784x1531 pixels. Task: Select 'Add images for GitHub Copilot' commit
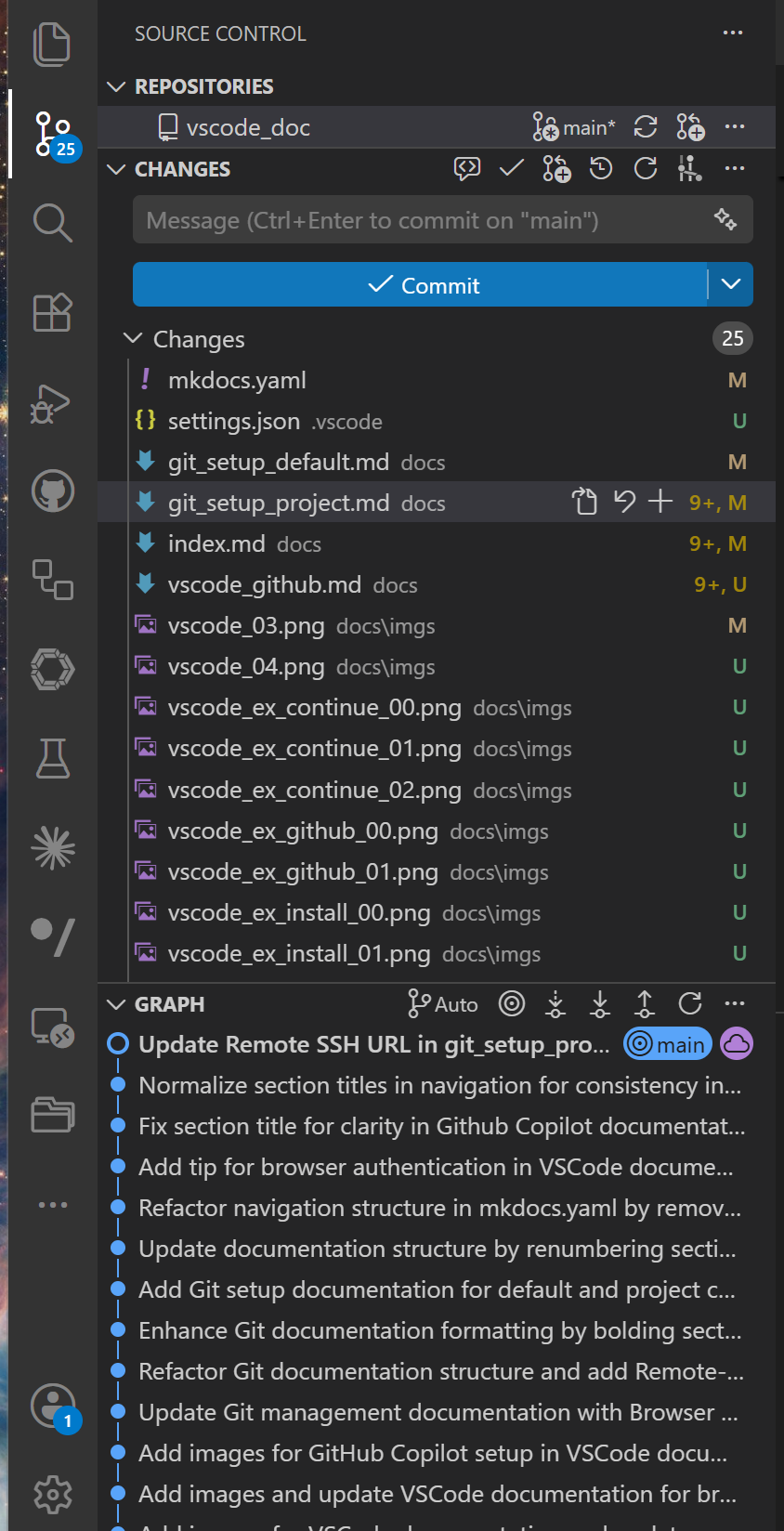click(437, 1453)
